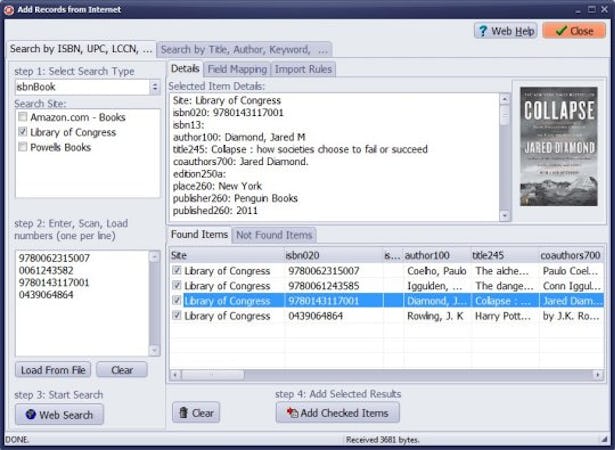The height and width of the screenshot is (450, 615).
Task: Click the title245 Collapse line in details
Action: 300,149
